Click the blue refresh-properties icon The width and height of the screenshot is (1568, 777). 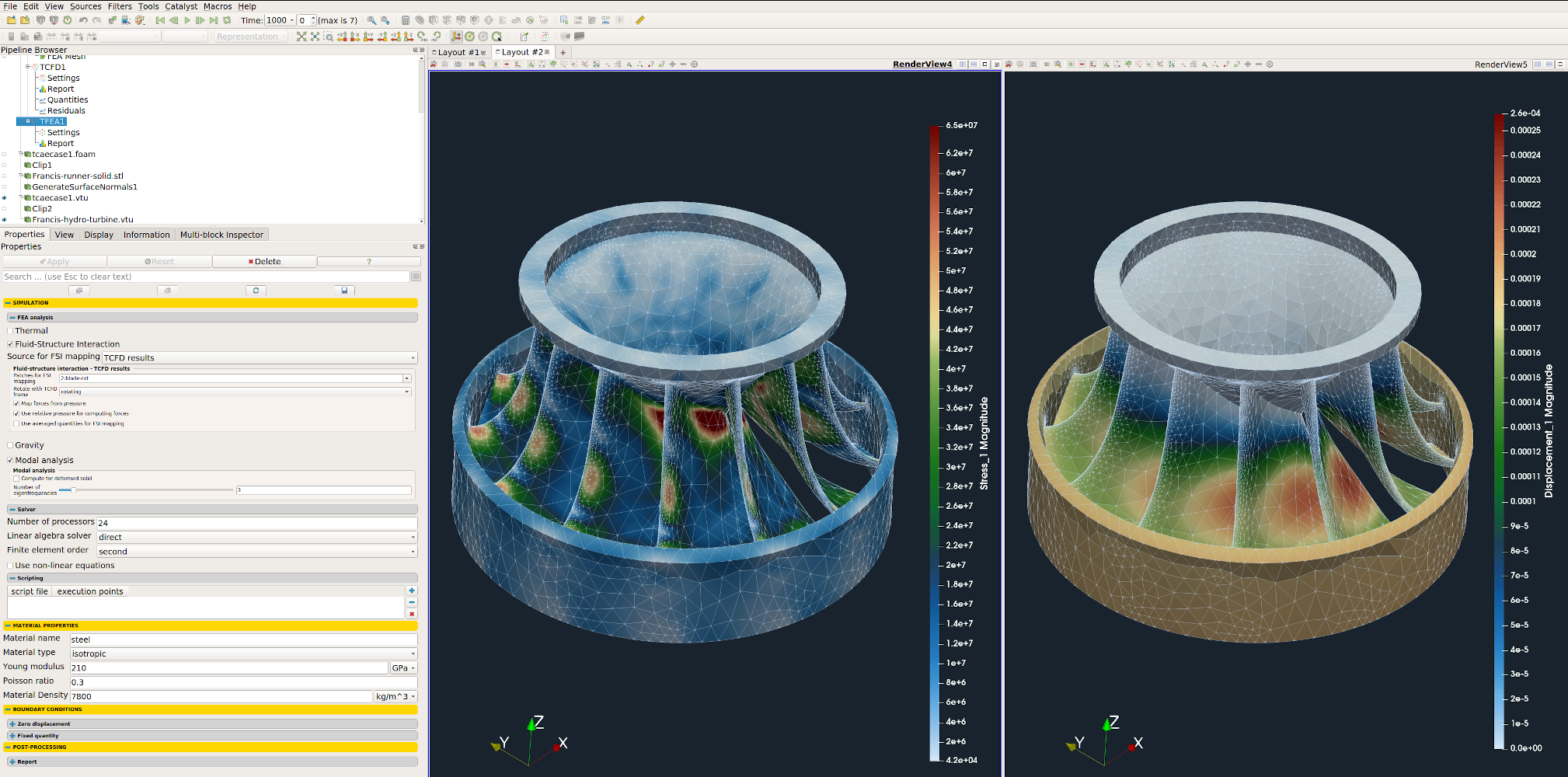click(x=256, y=291)
